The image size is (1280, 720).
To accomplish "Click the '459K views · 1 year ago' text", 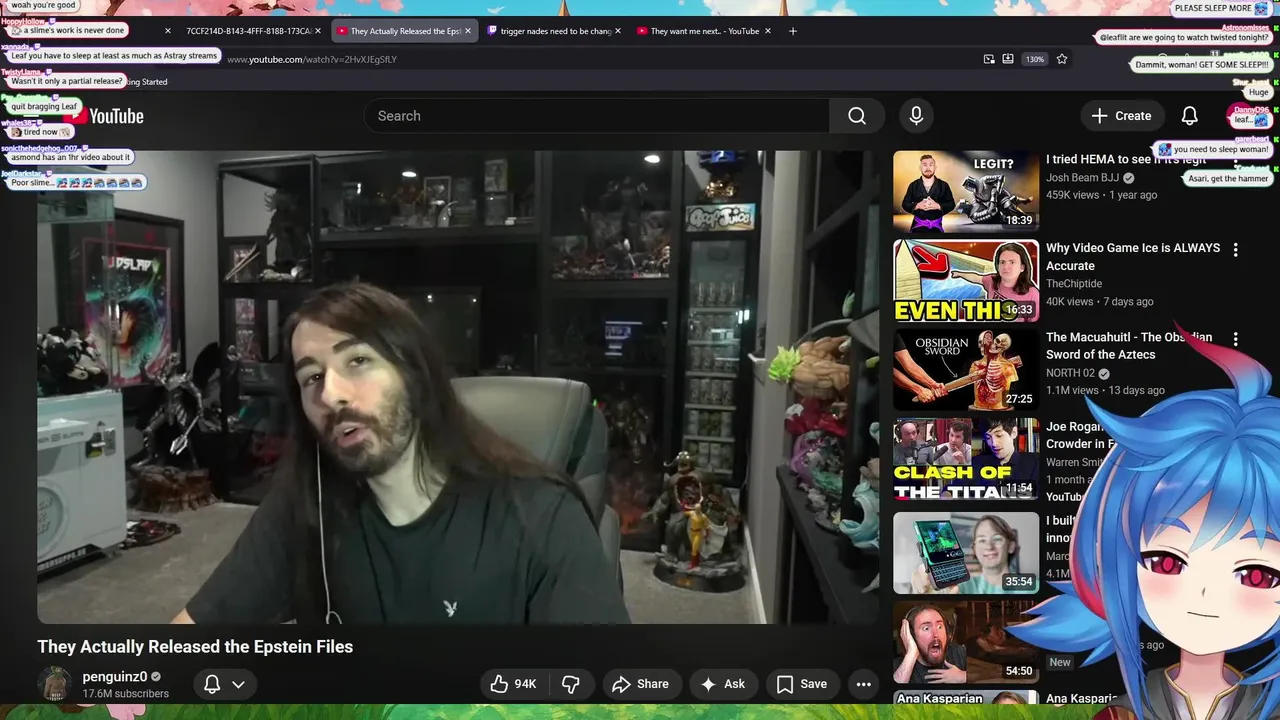I will coord(1102,196).
